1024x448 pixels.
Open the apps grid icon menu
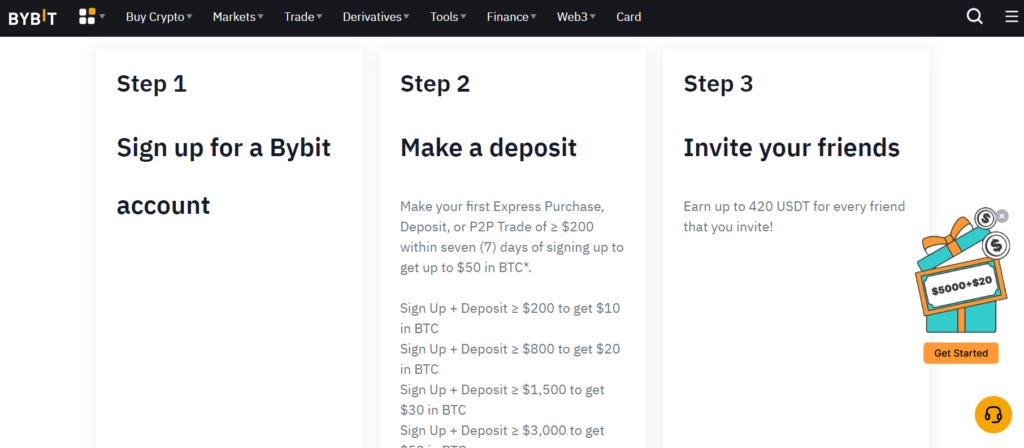pos(89,17)
